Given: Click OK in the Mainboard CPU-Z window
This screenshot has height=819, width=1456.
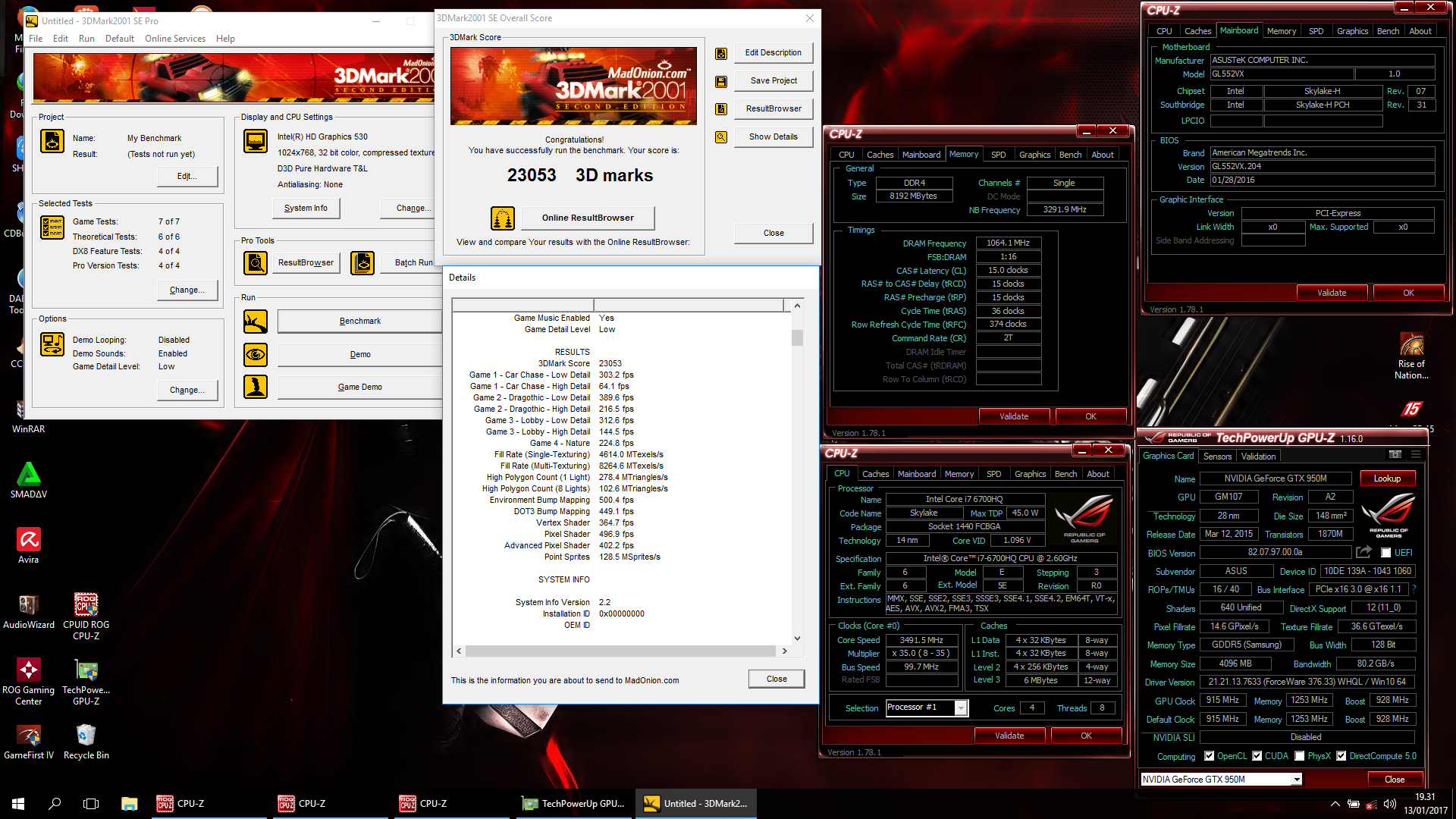Looking at the screenshot, I should pyautogui.click(x=1408, y=293).
